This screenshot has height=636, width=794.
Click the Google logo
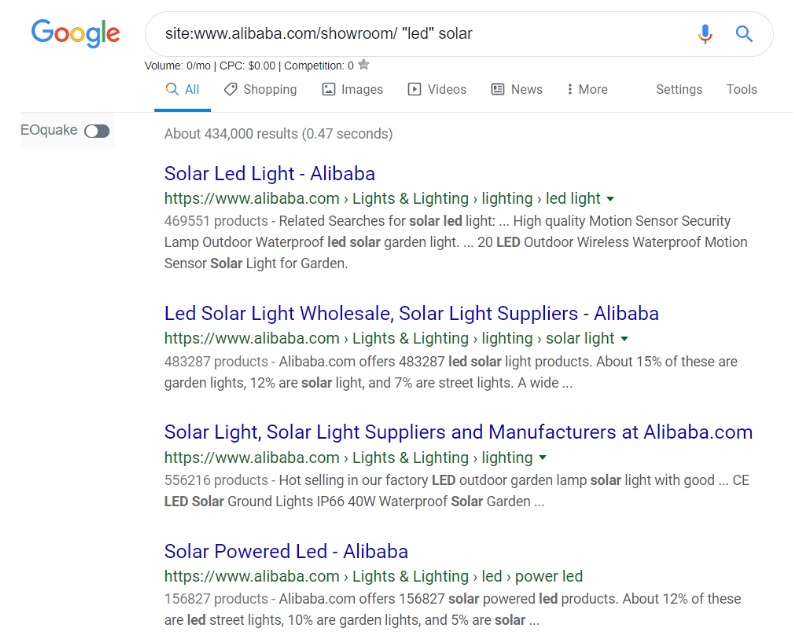(x=75, y=33)
